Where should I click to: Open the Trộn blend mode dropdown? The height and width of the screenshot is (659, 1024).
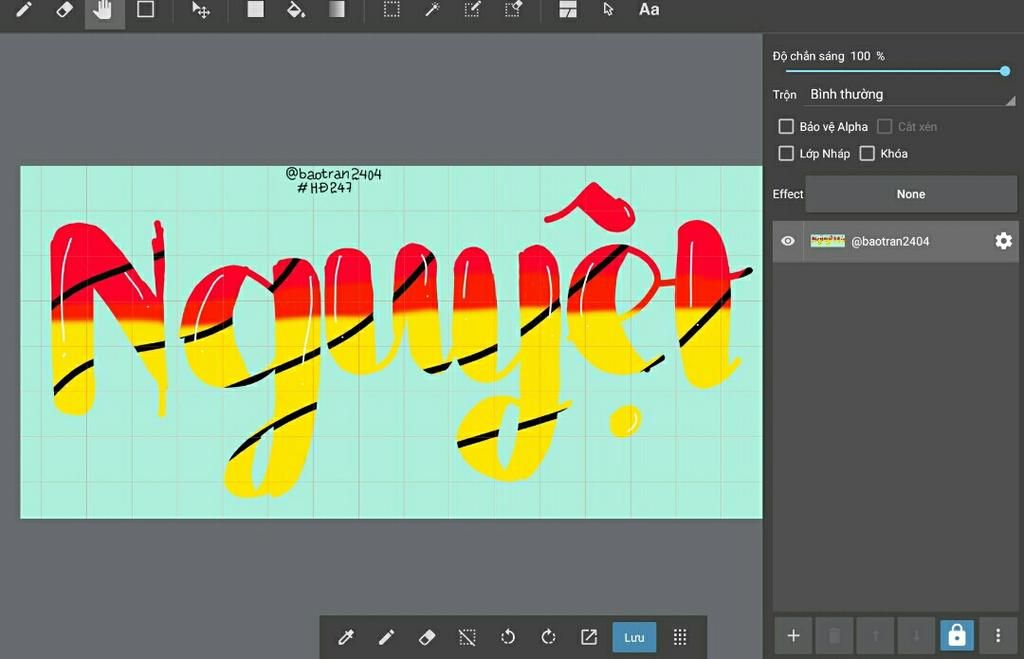(912, 95)
